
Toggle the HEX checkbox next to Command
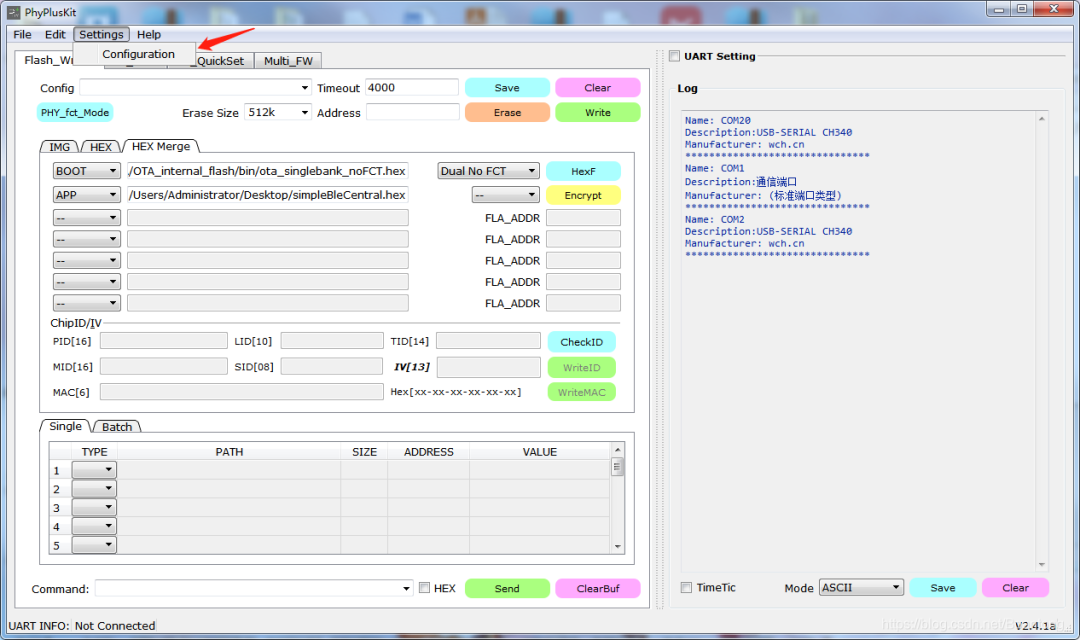click(424, 588)
